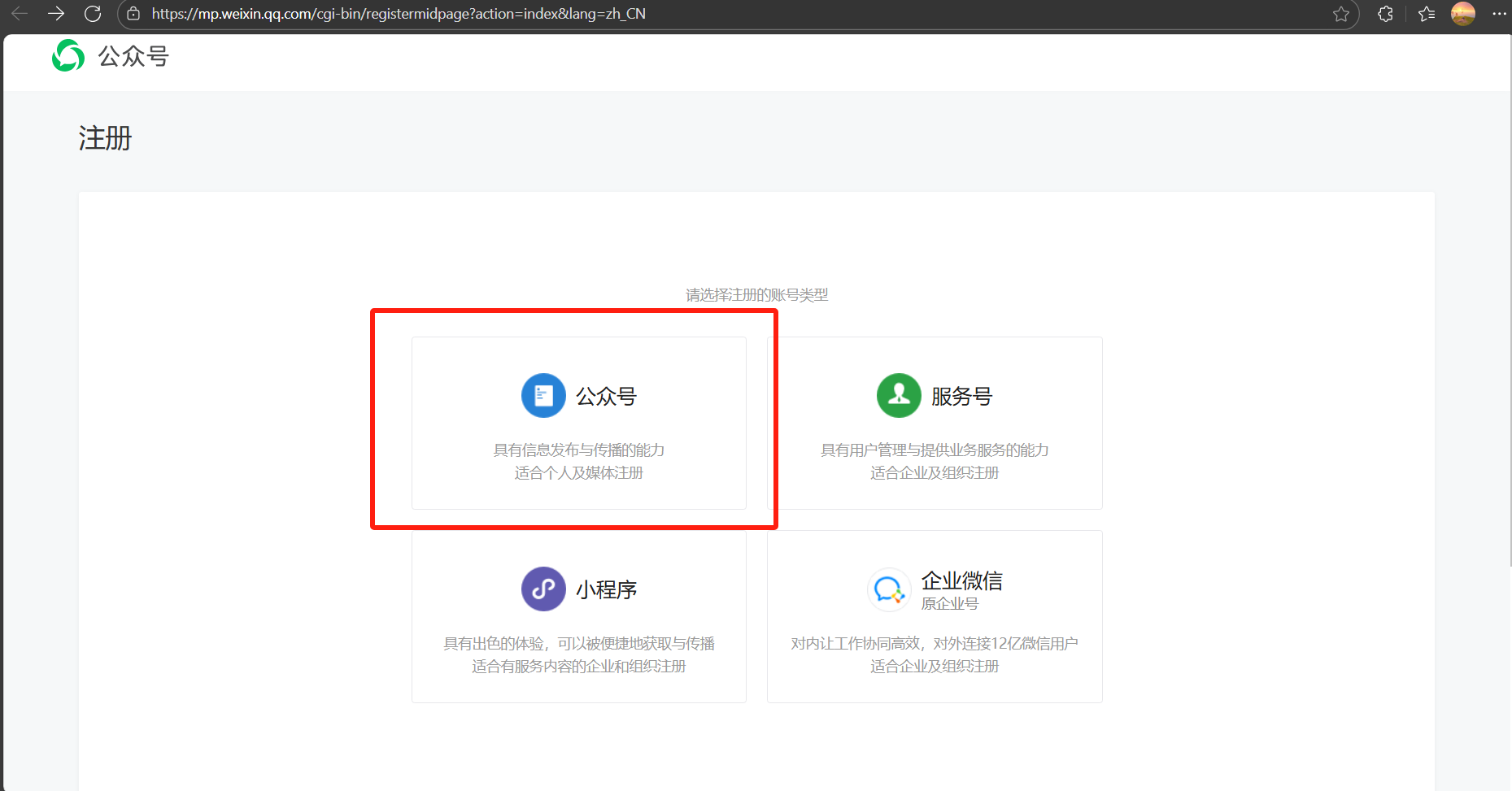
Task: Click the 请选择注册的账号类型 prompt text
Action: tap(756, 295)
